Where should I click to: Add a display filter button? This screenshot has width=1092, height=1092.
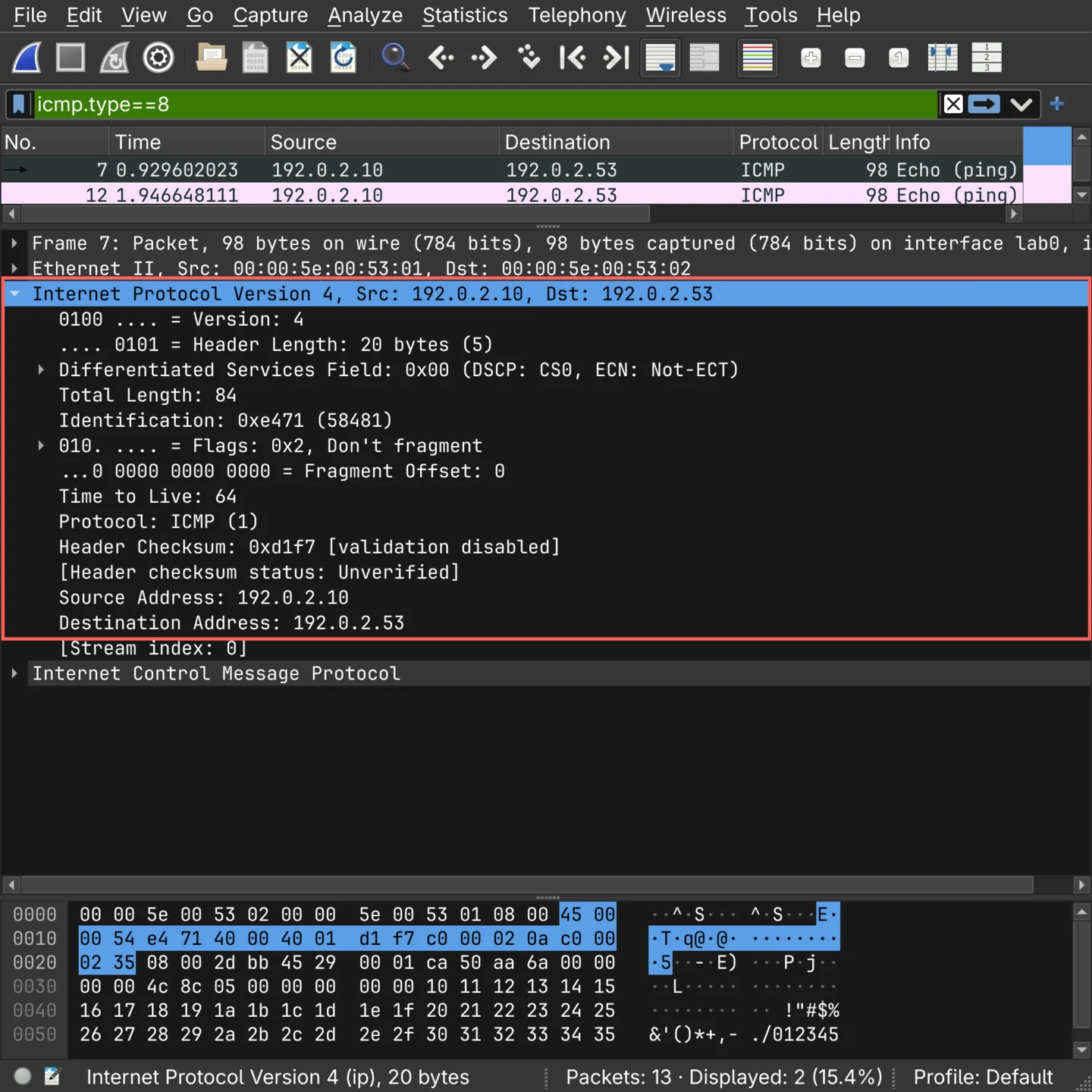pos(1057,104)
